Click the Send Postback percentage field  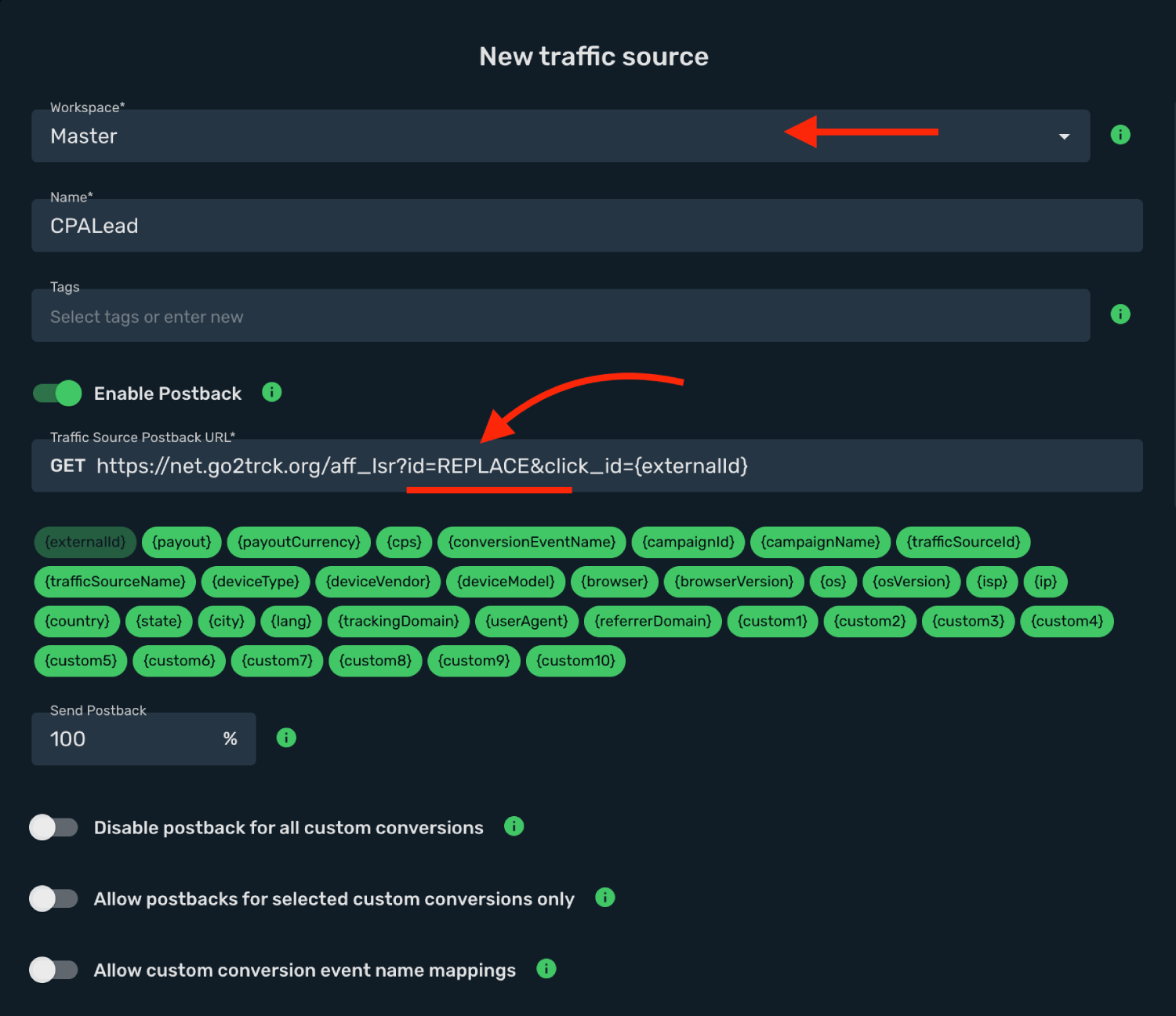pyautogui.click(x=143, y=738)
